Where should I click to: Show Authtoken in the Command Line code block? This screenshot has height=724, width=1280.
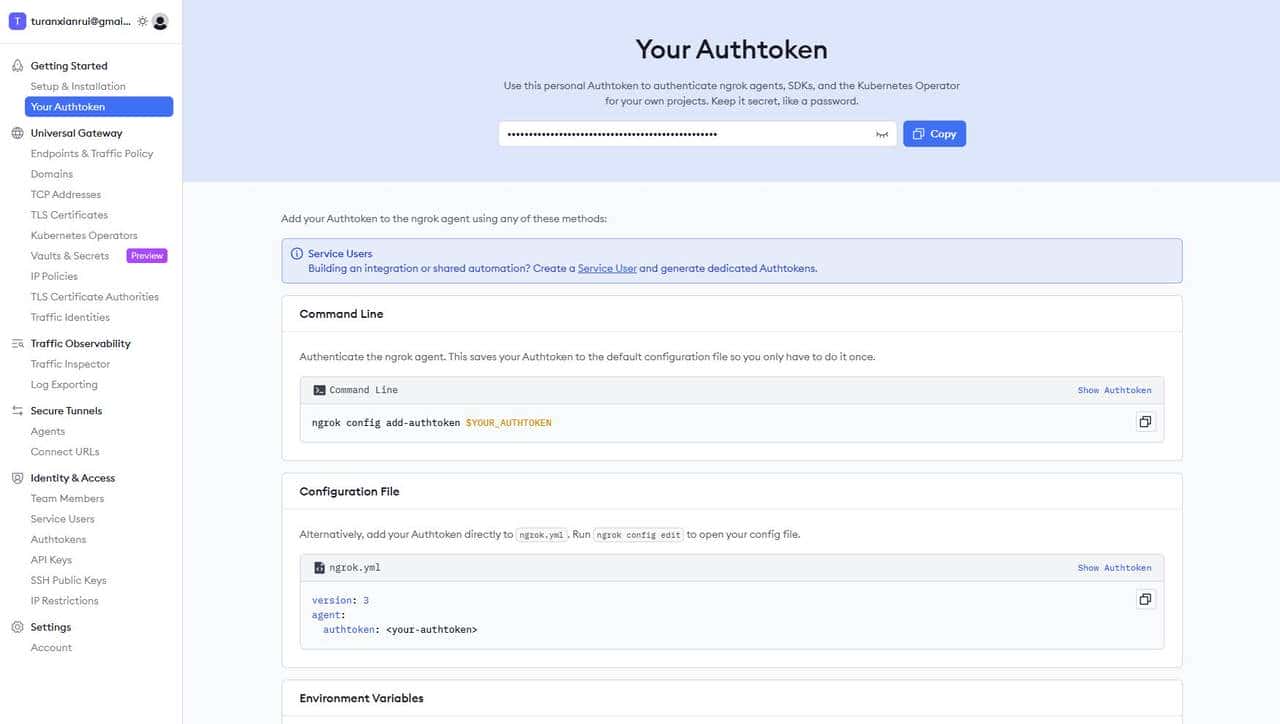(1114, 390)
